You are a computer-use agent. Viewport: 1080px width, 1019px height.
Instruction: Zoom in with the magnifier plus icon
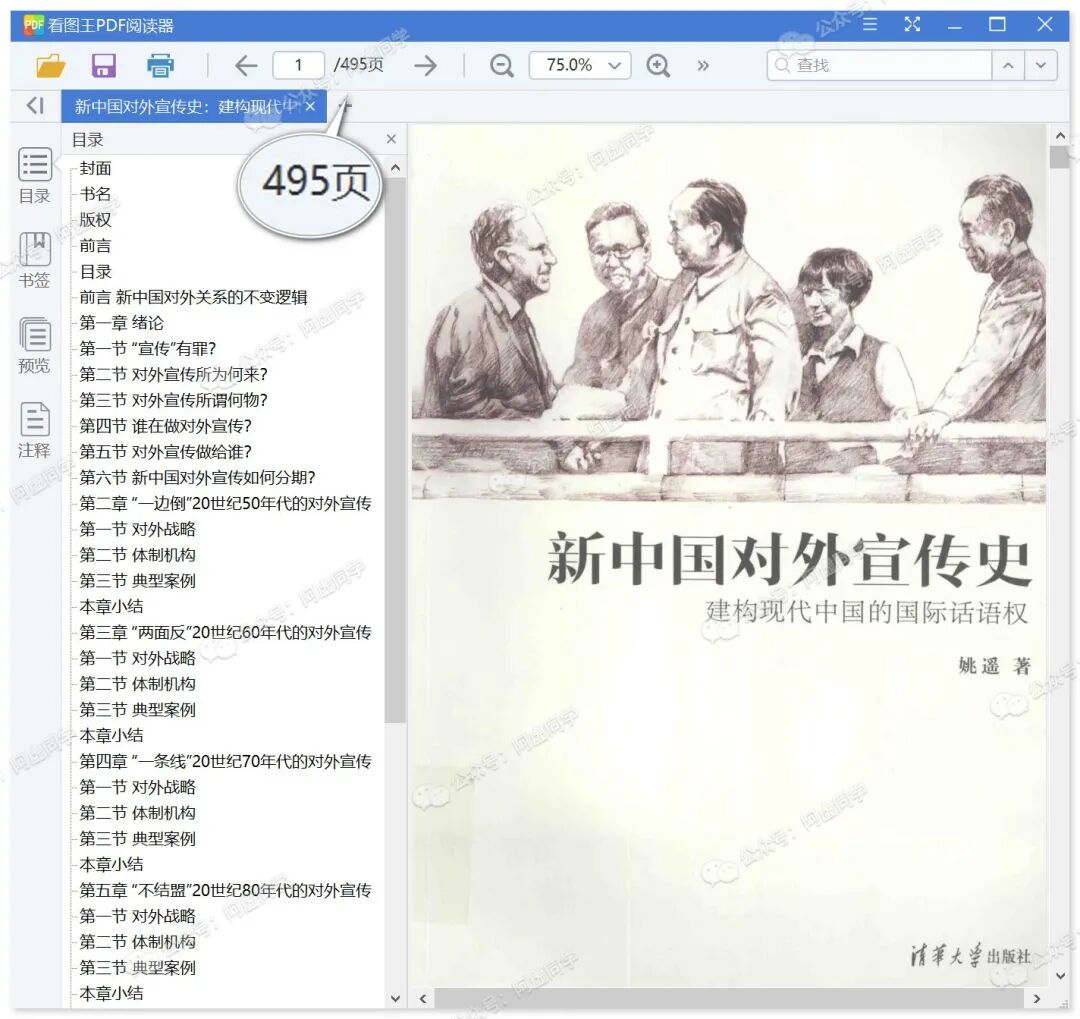pos(658,64)
